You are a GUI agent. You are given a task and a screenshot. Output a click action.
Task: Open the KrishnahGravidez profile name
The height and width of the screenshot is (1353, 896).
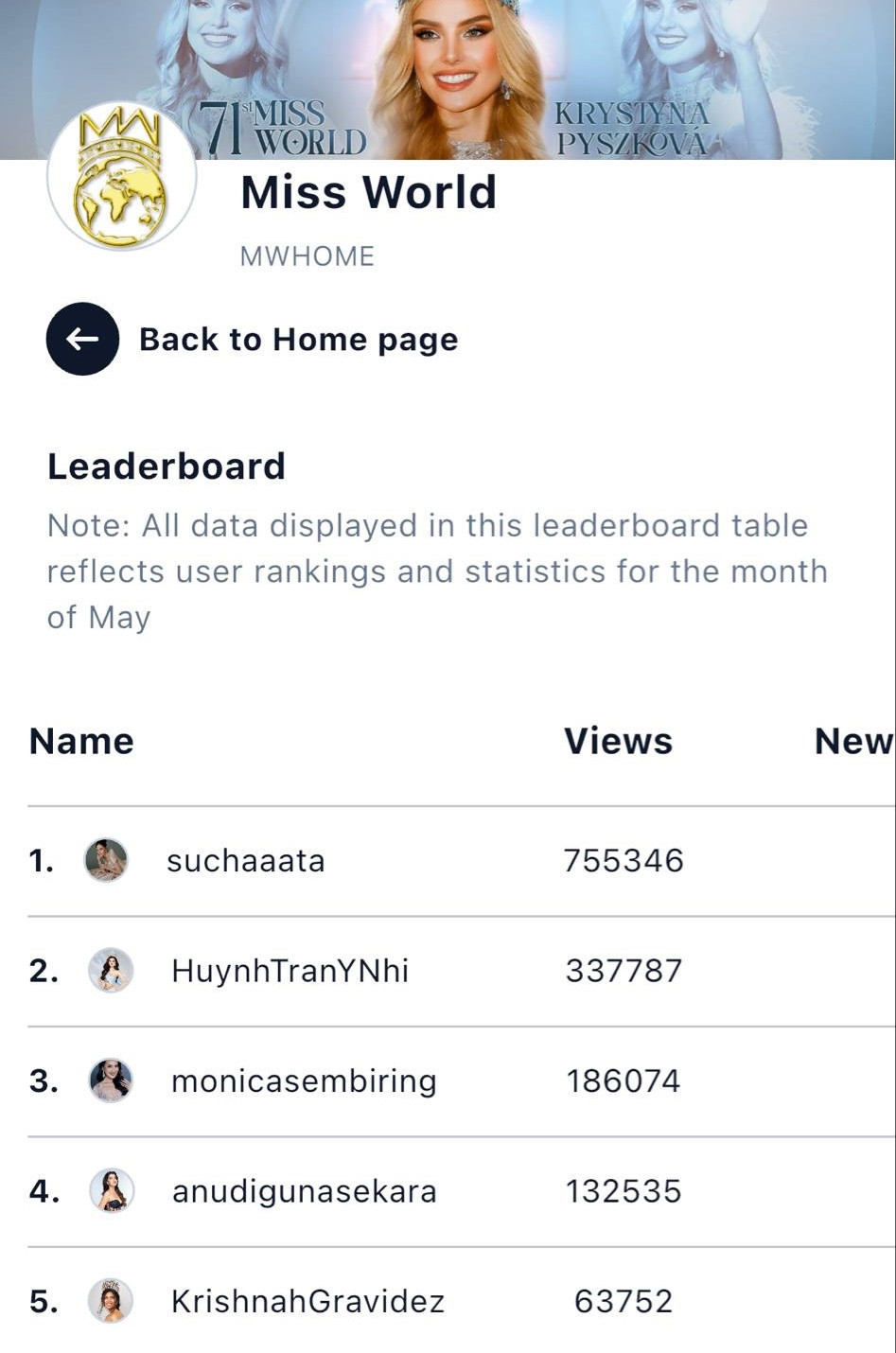307,1301
